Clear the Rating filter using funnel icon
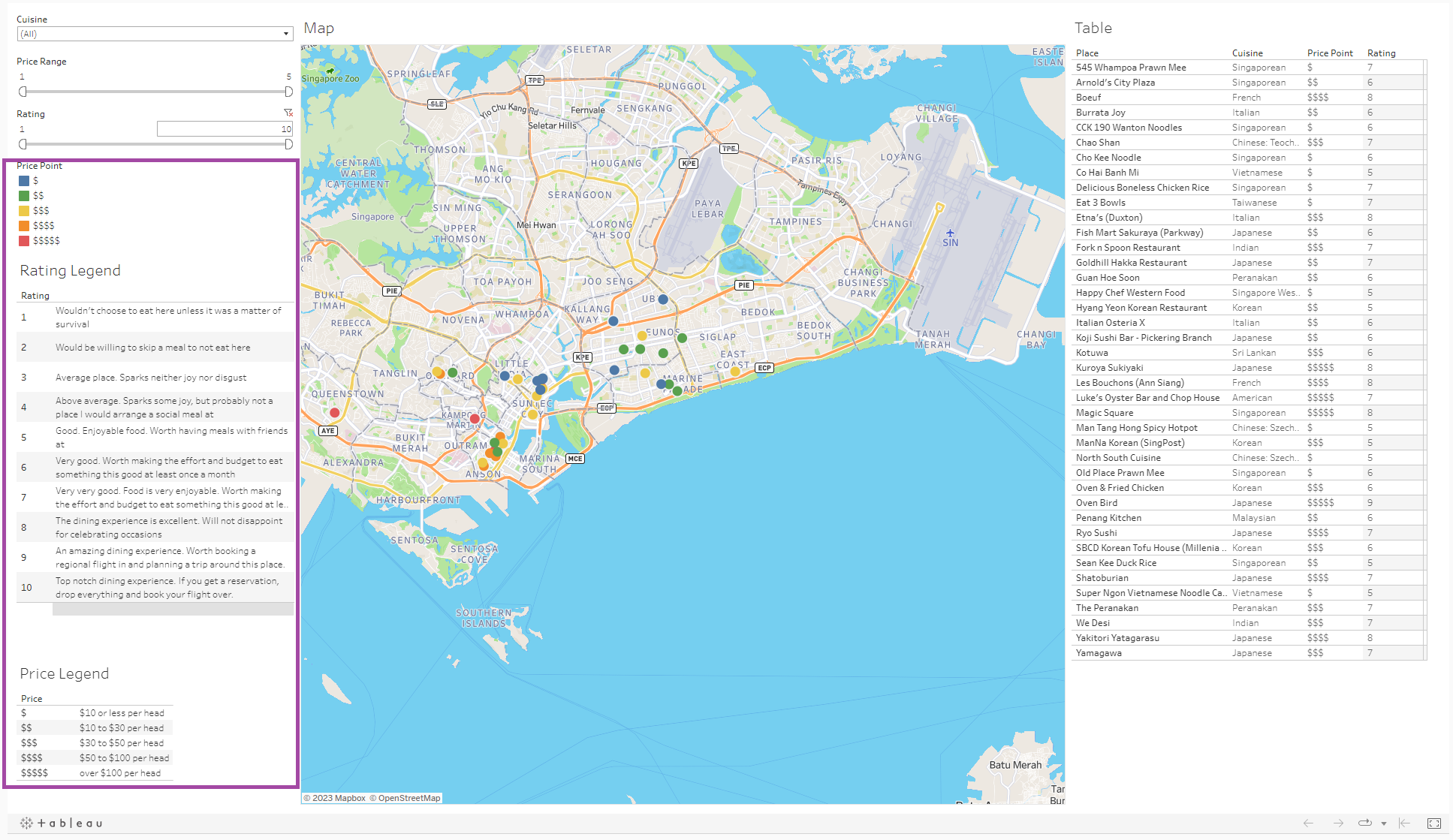 pos(288,113)
